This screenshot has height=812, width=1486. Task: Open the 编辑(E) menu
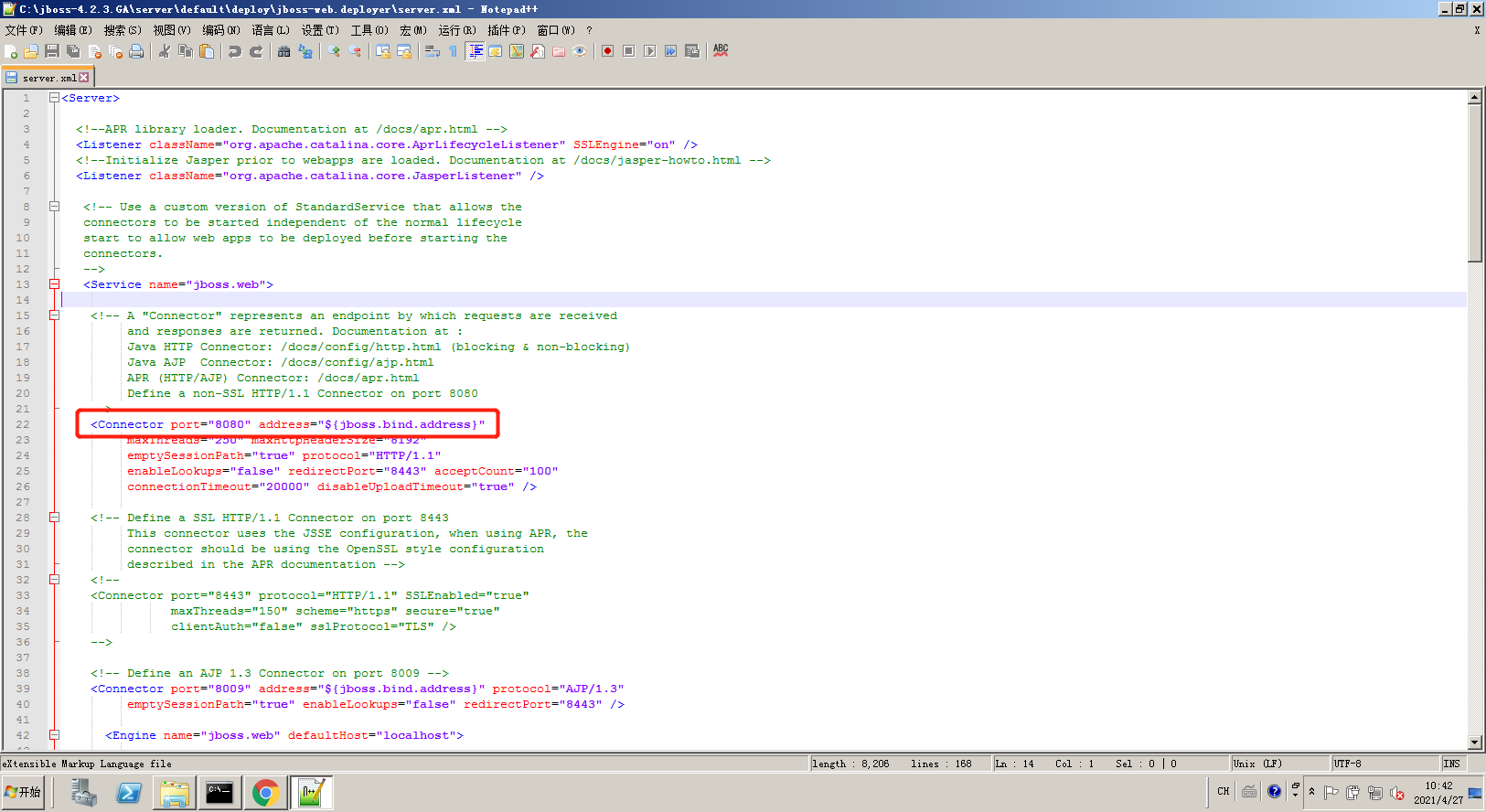[x=73, y=30]
